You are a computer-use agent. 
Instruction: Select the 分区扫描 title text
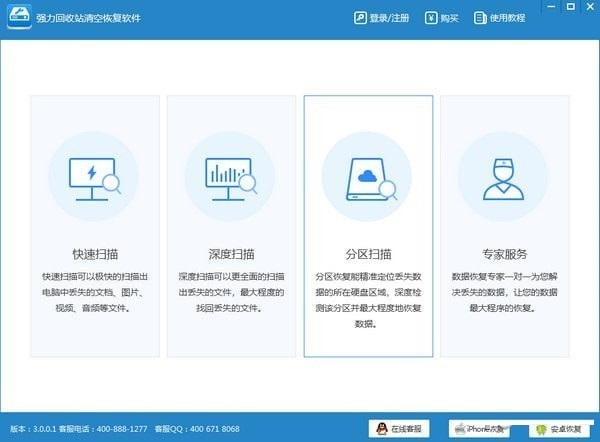click(368, 254)
